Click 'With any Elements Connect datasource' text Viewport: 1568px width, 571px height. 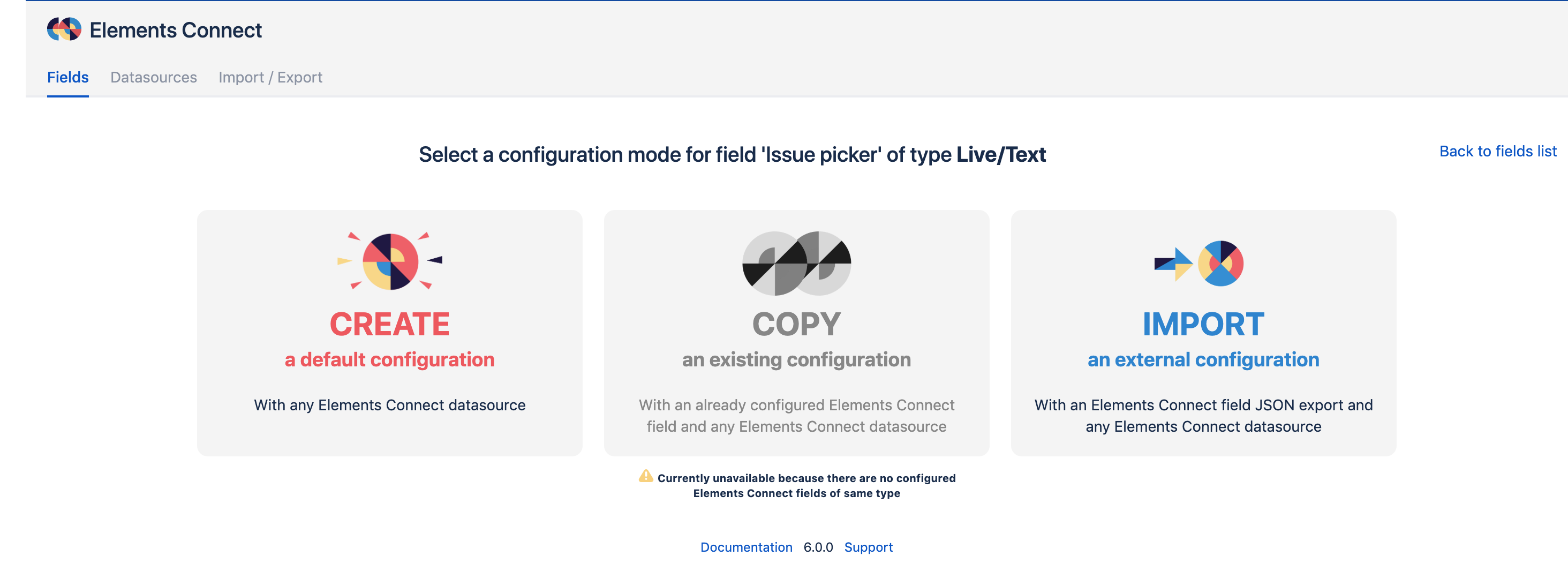point(389,405)
